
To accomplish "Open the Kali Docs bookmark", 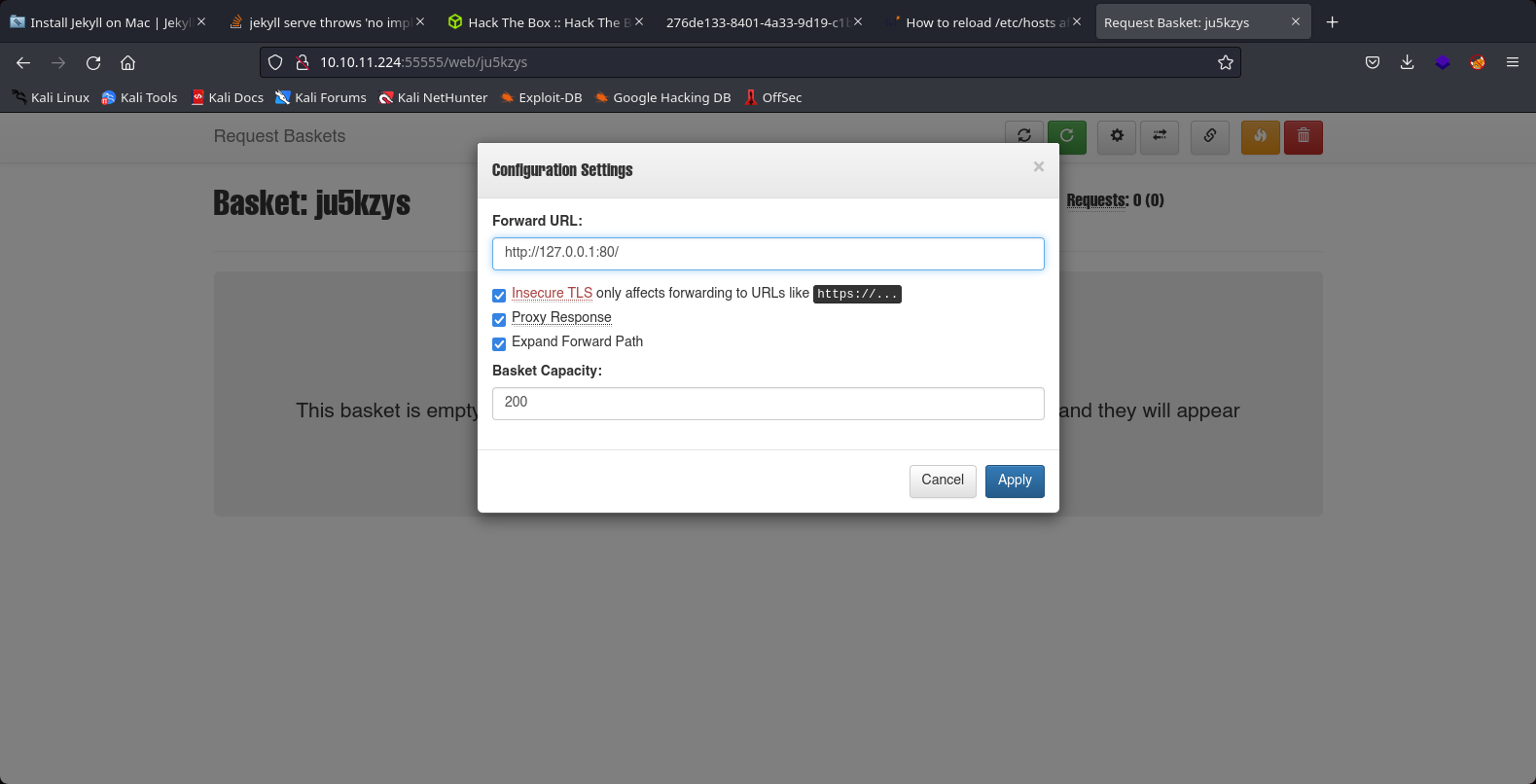I will [227, 97].
